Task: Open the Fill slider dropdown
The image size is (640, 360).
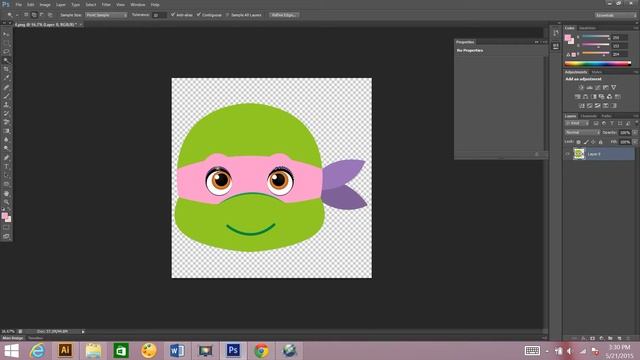Action: tap(635, 142)
